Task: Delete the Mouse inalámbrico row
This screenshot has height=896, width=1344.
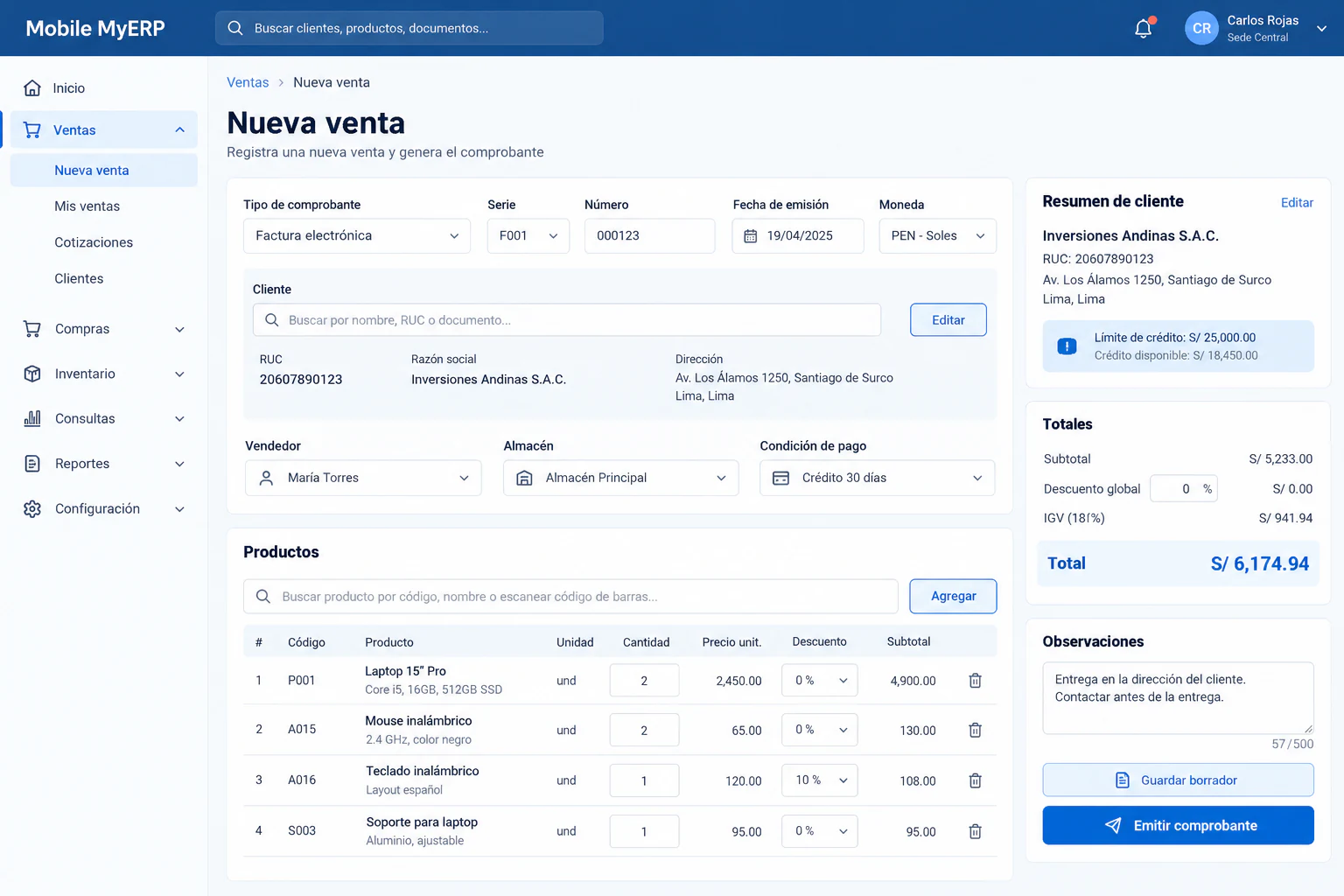Action: 975,731
